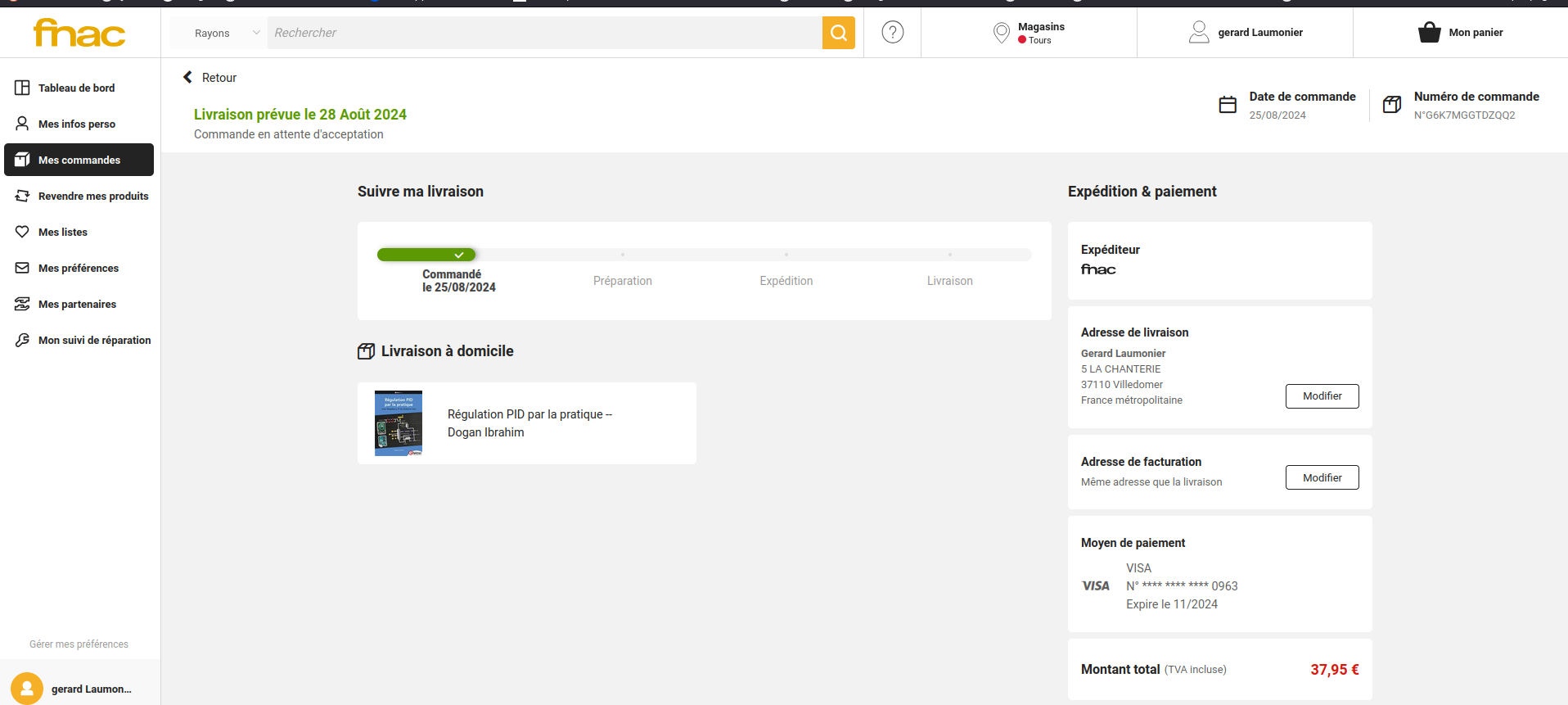Open the Mon panier basket icon
This screenshot has width=1568, height=705.
point(1429,33)
